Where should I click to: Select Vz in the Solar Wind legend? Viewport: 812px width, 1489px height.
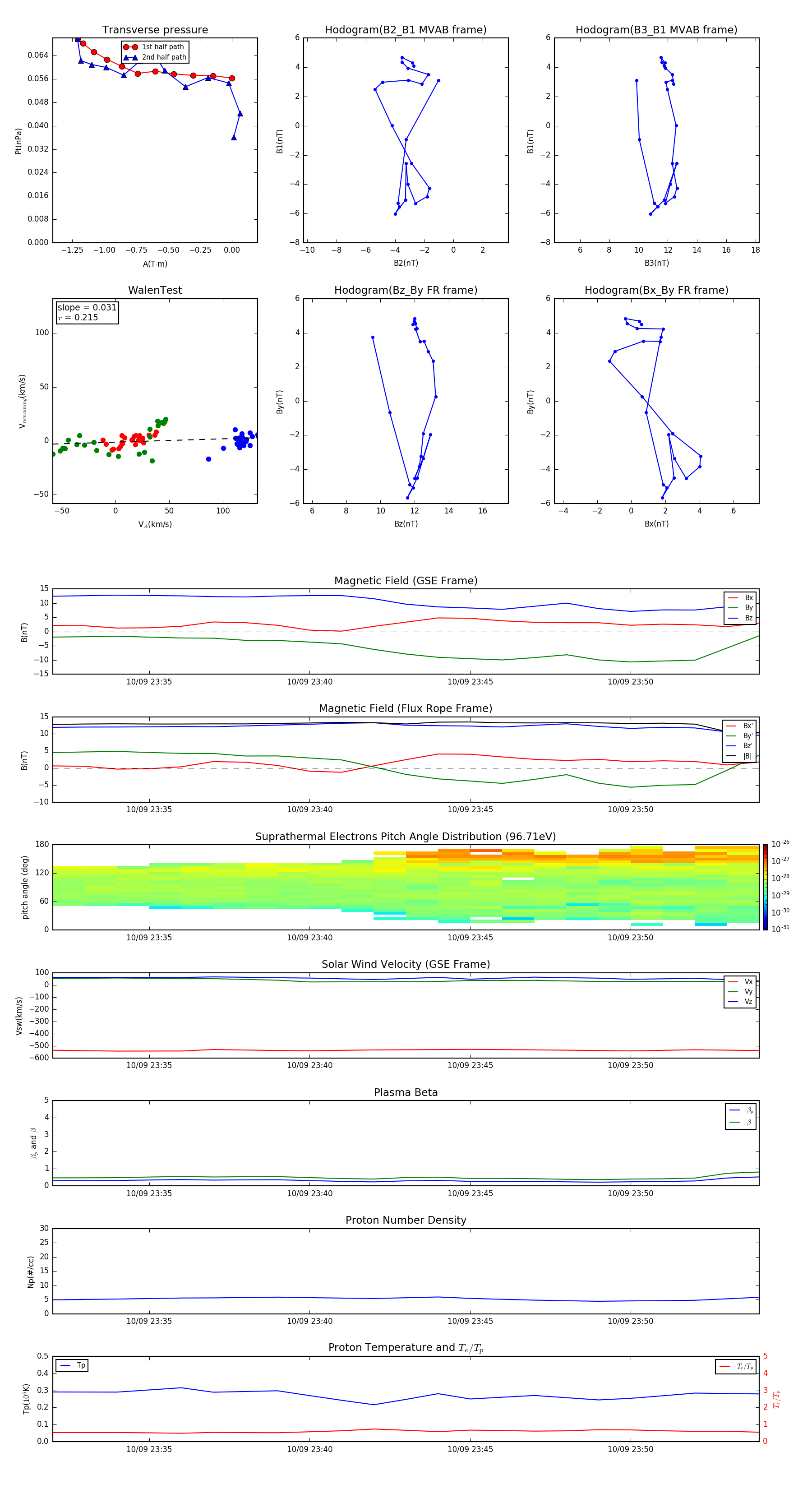(740, 1002)
